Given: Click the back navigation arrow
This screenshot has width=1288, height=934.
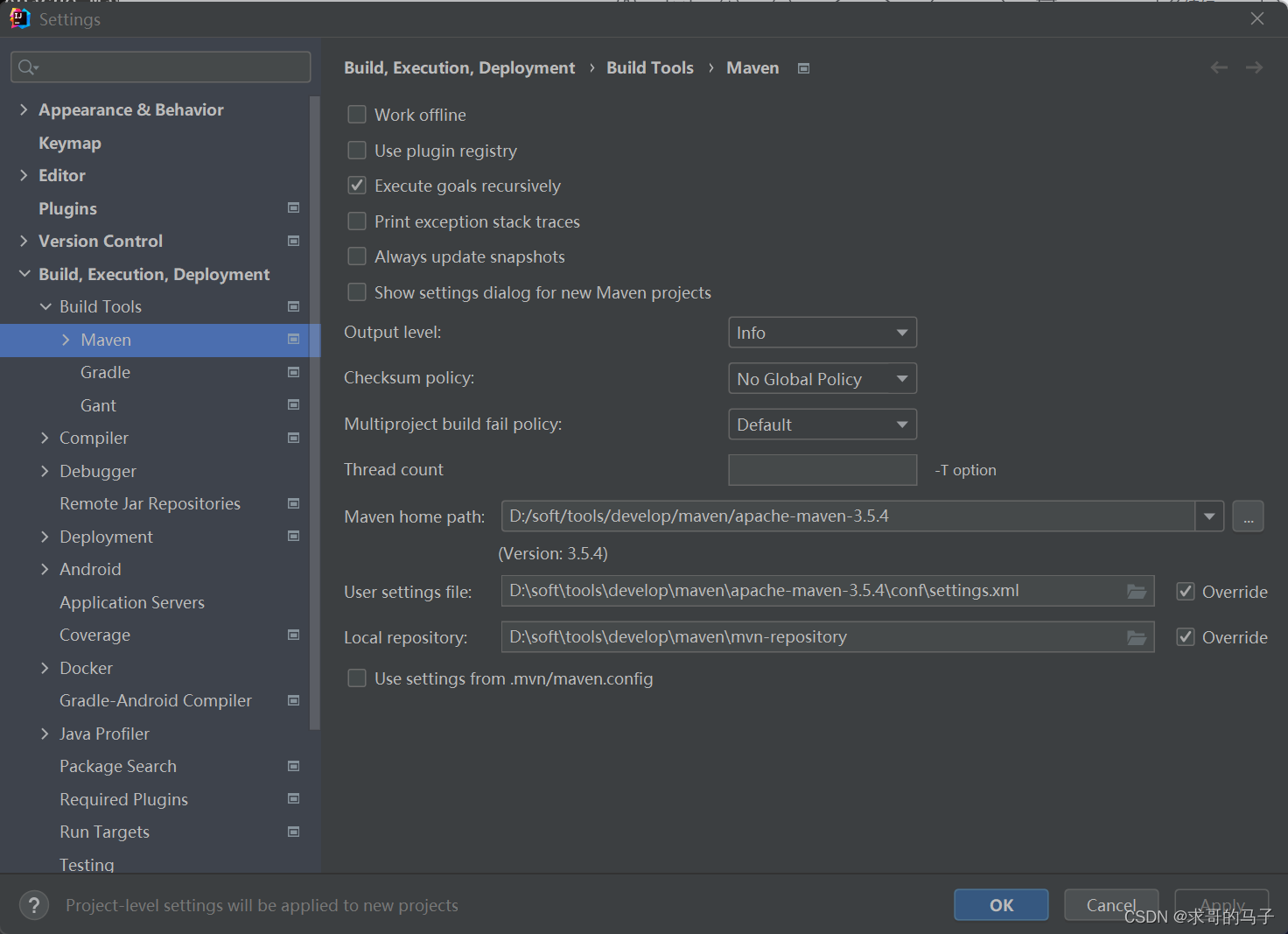Looking at the screenshot, I should point(1219,67).
